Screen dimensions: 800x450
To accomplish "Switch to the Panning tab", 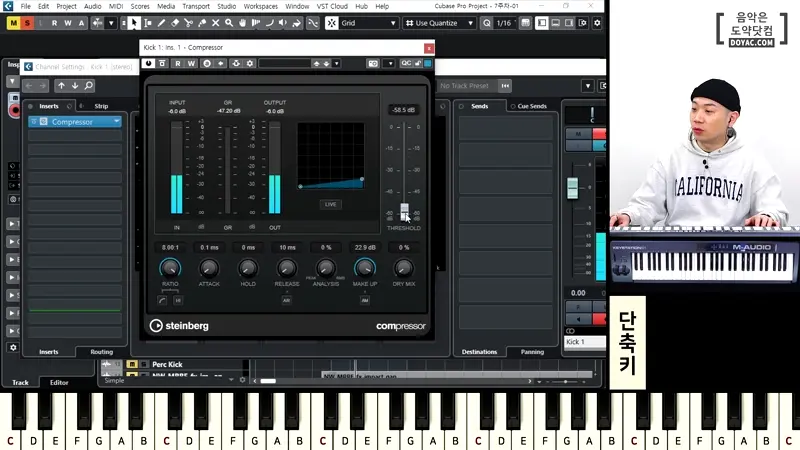I will pos(532,352).
